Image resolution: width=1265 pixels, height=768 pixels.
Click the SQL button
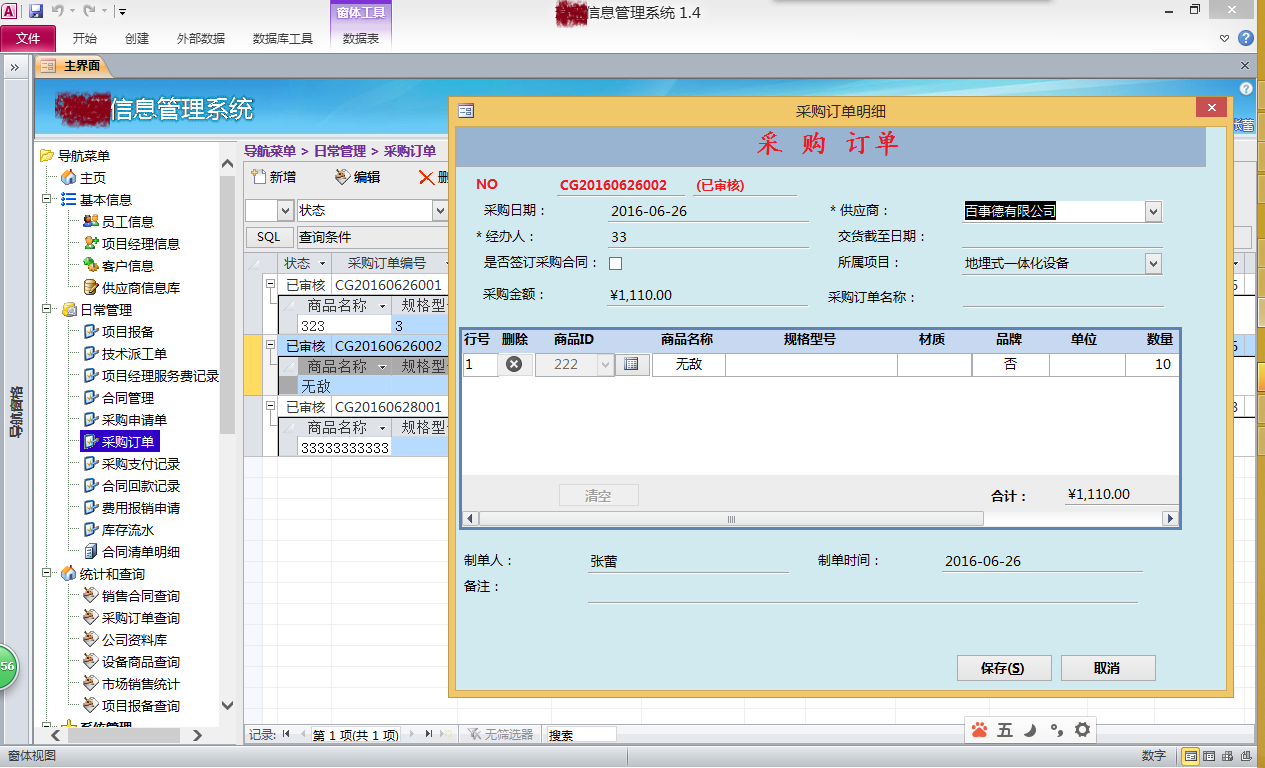[269, 237]
